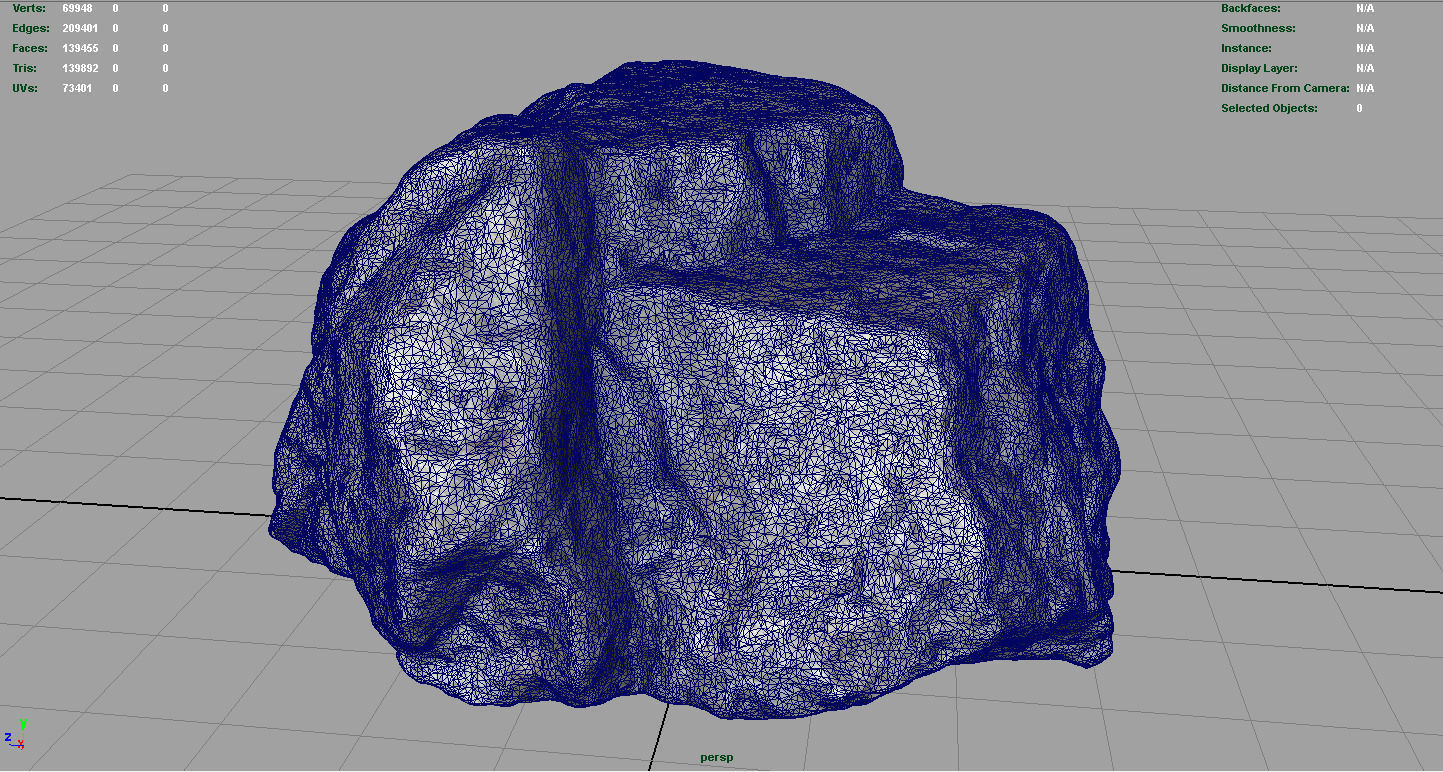
Task: Click the N/A value beside Display Layer
Action: click(x=1365, y=68)
